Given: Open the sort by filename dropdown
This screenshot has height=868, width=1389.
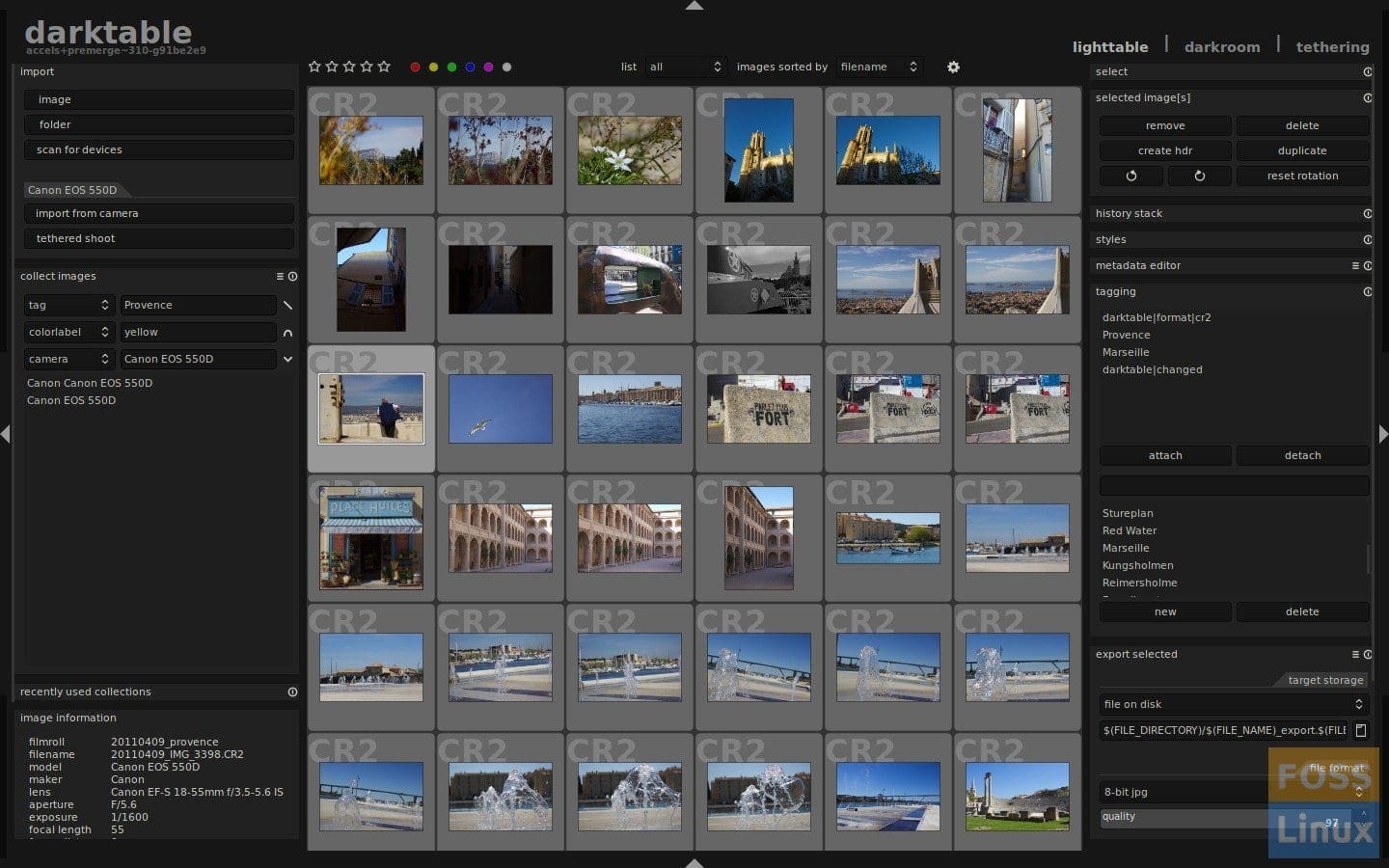Looking at the screenshot, I should [879, 67].
